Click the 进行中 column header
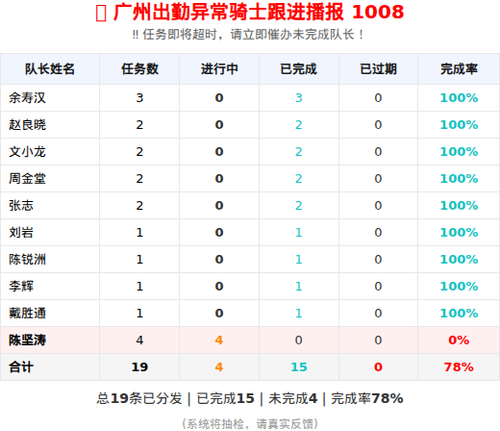The image size is (500, 431). (x=219, y=69)
